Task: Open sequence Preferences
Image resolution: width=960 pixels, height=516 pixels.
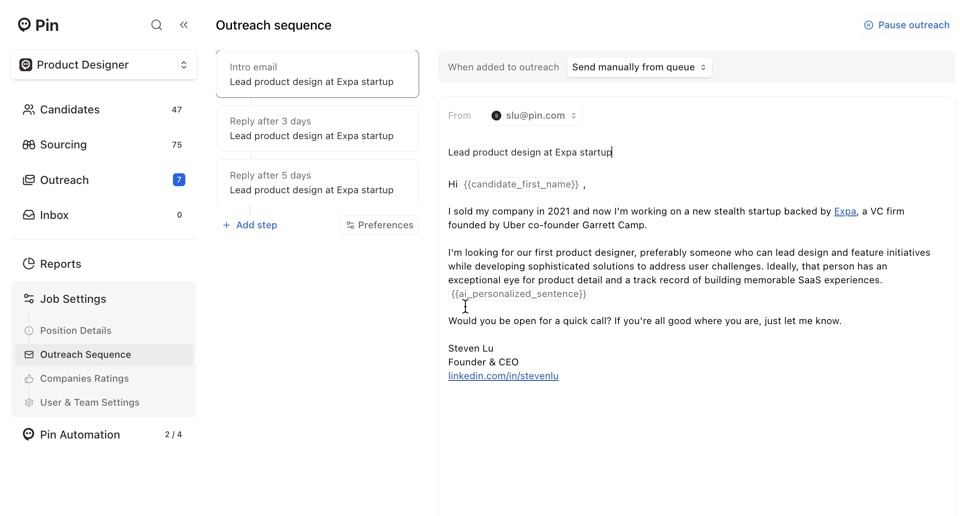Action: (379, 225)
